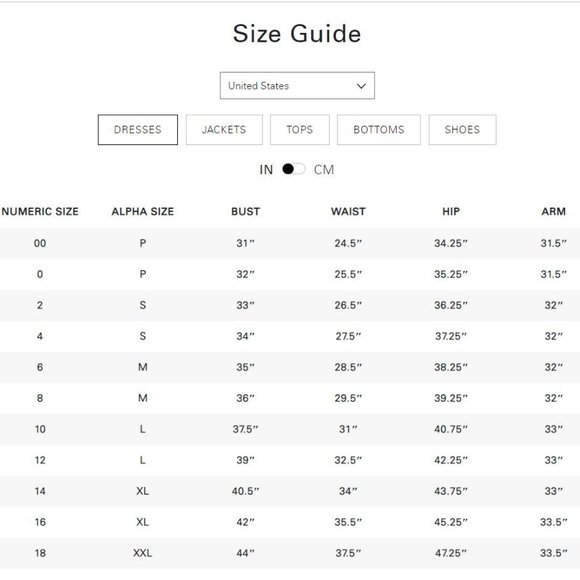Show the BOTTOMS size chart
The height and width of the screenshot is (580, 580).
coord(379,130)
